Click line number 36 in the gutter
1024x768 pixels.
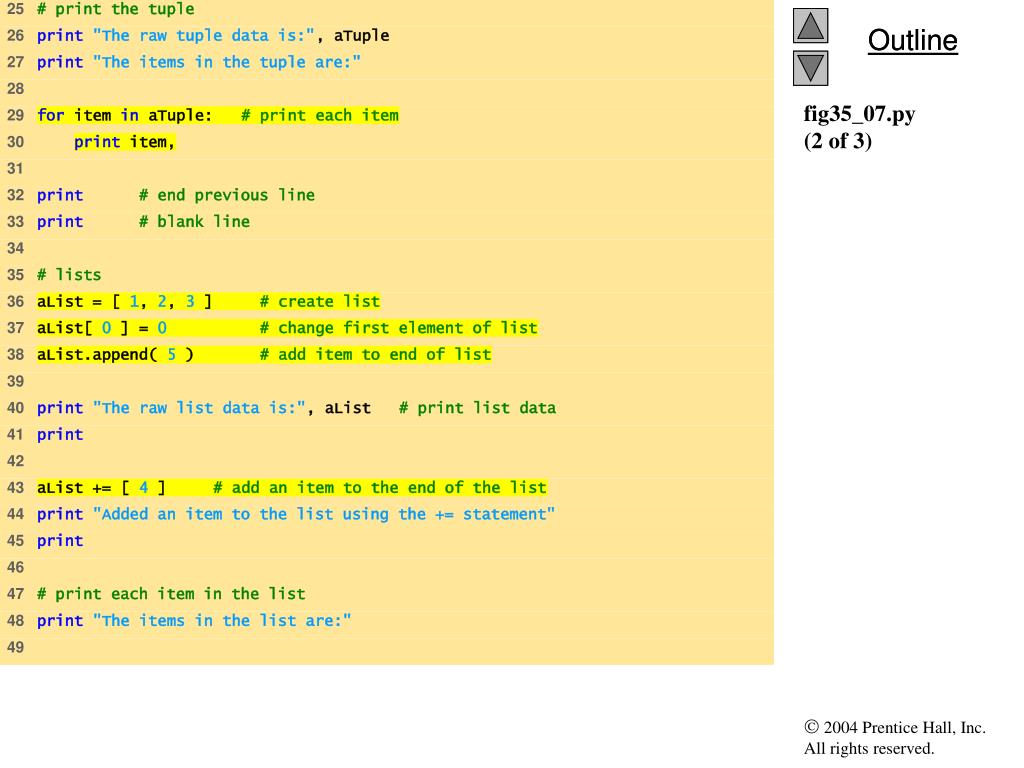click(15, 302)
